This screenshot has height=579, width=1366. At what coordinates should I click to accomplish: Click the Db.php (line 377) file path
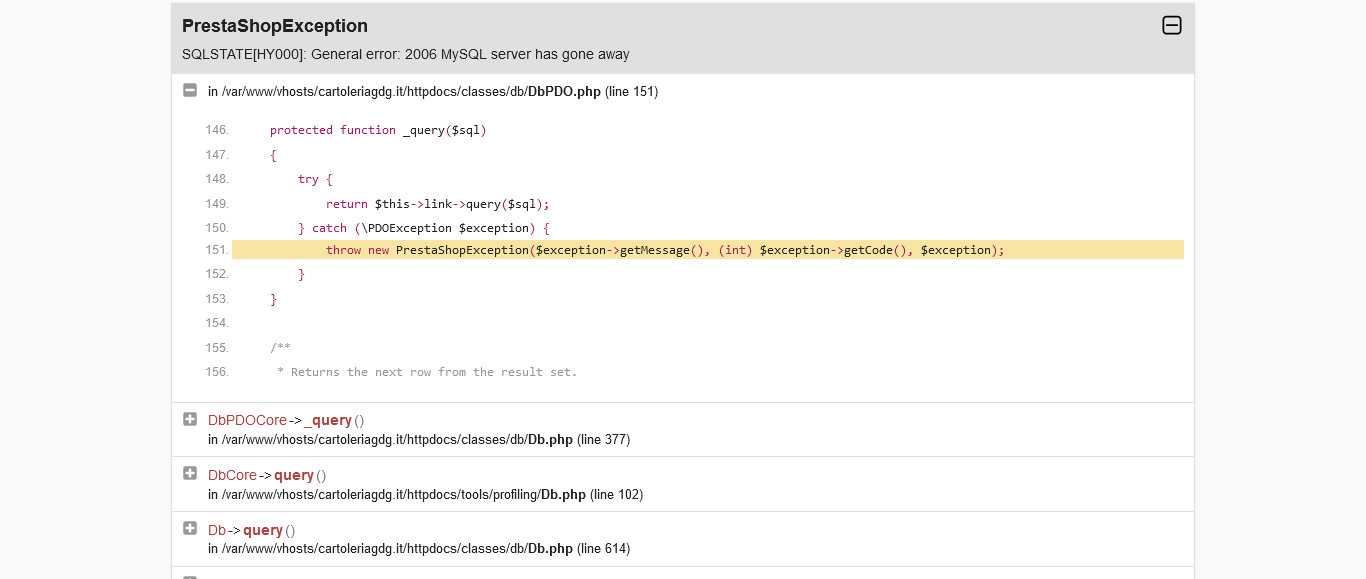coord(418,439)
